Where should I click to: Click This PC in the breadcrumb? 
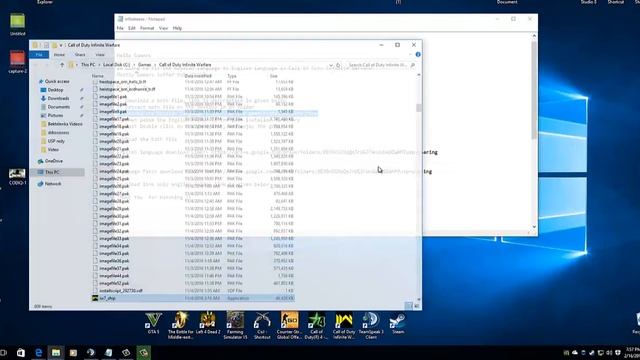(88, 65)
